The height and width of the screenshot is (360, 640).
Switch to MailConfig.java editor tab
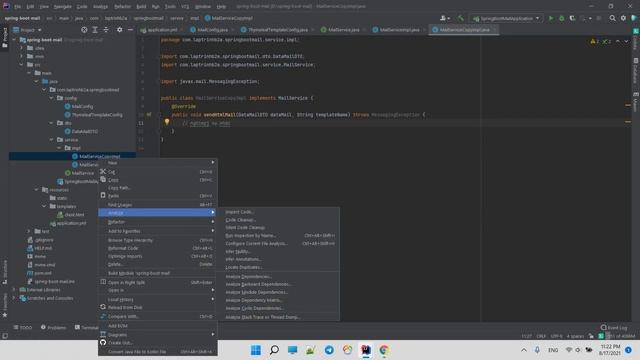[212, 30]
